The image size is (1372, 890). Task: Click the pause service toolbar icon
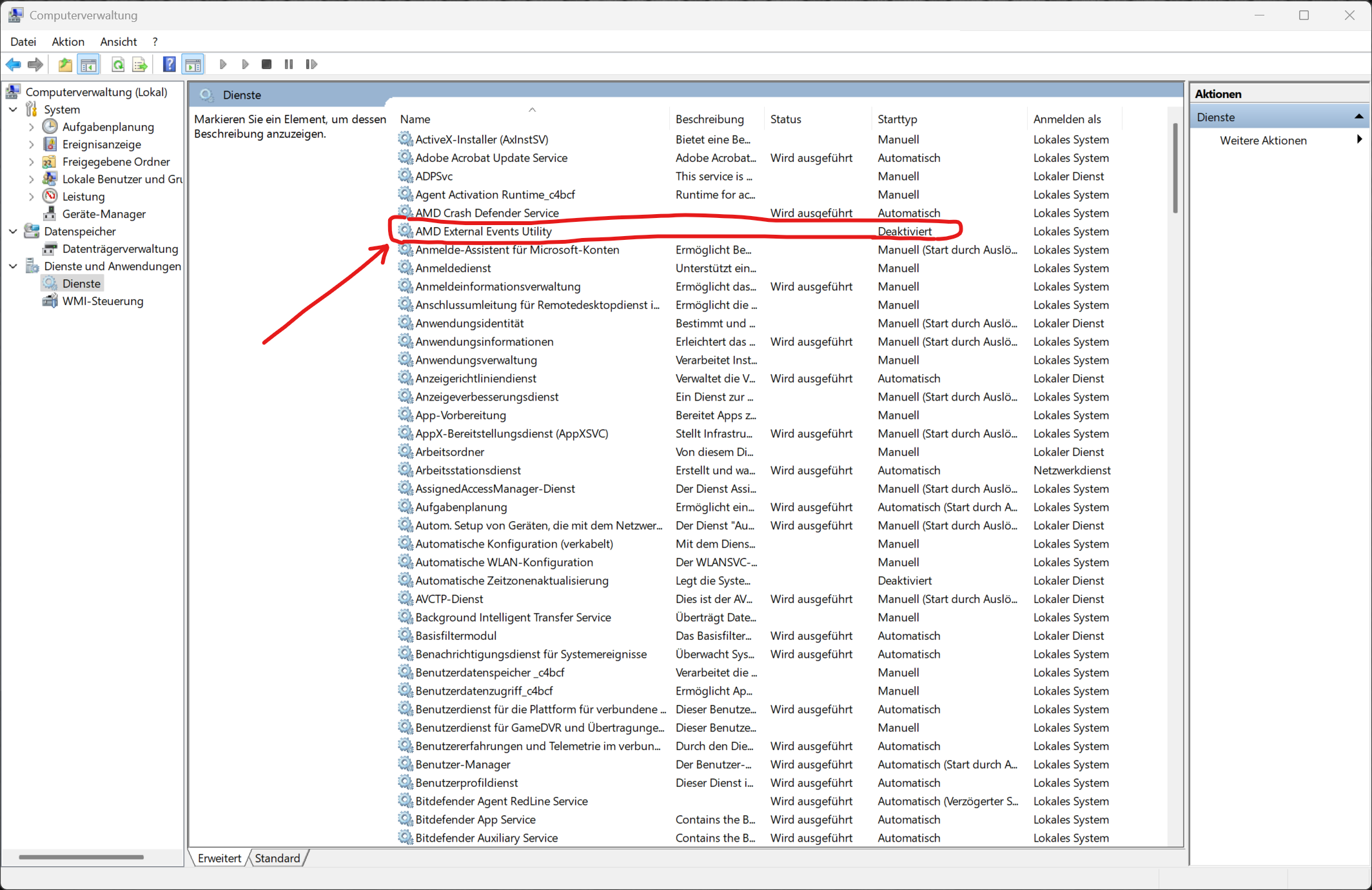tap(289, 64)
